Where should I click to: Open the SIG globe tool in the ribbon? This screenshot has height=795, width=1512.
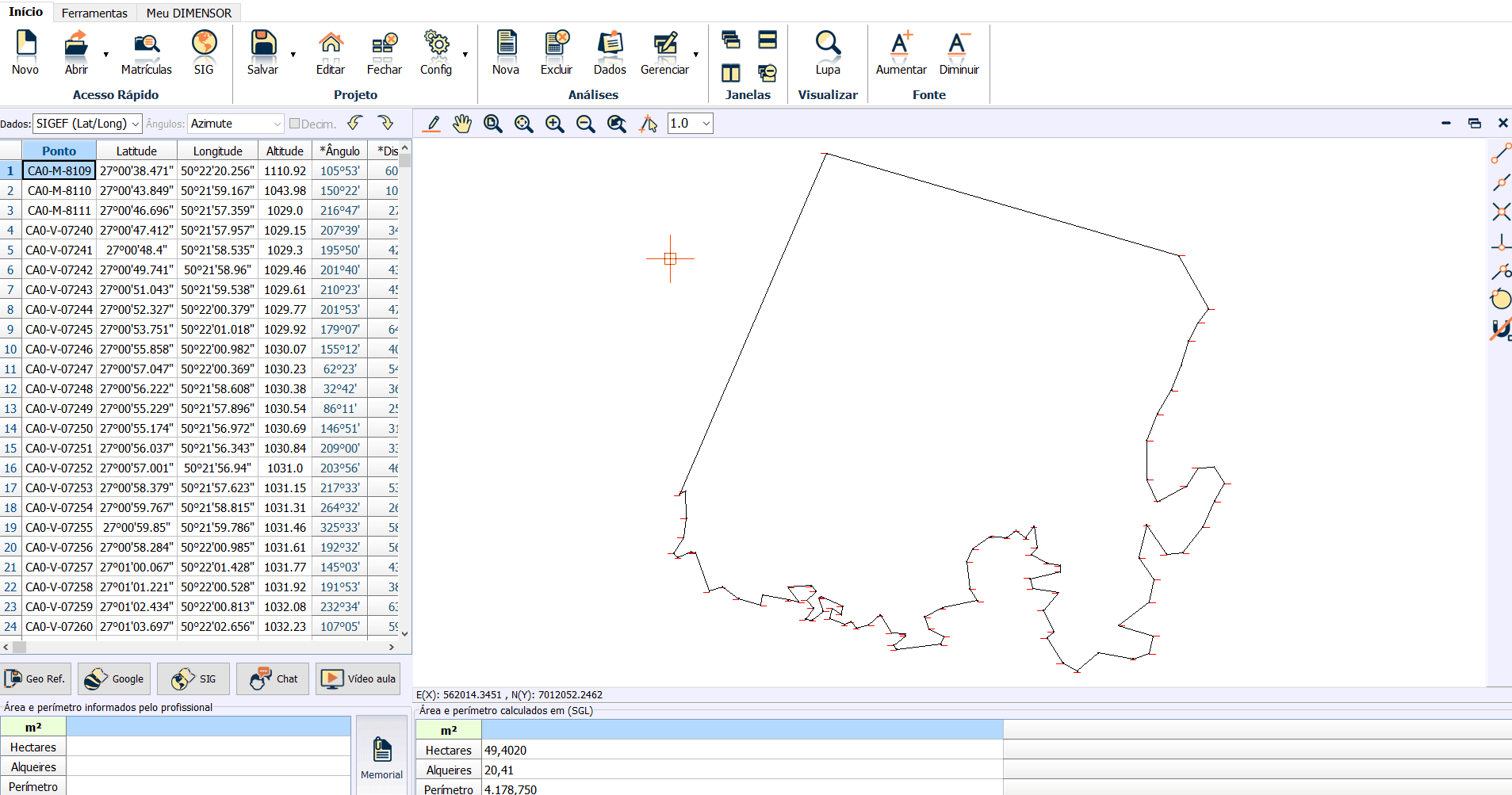204,44
